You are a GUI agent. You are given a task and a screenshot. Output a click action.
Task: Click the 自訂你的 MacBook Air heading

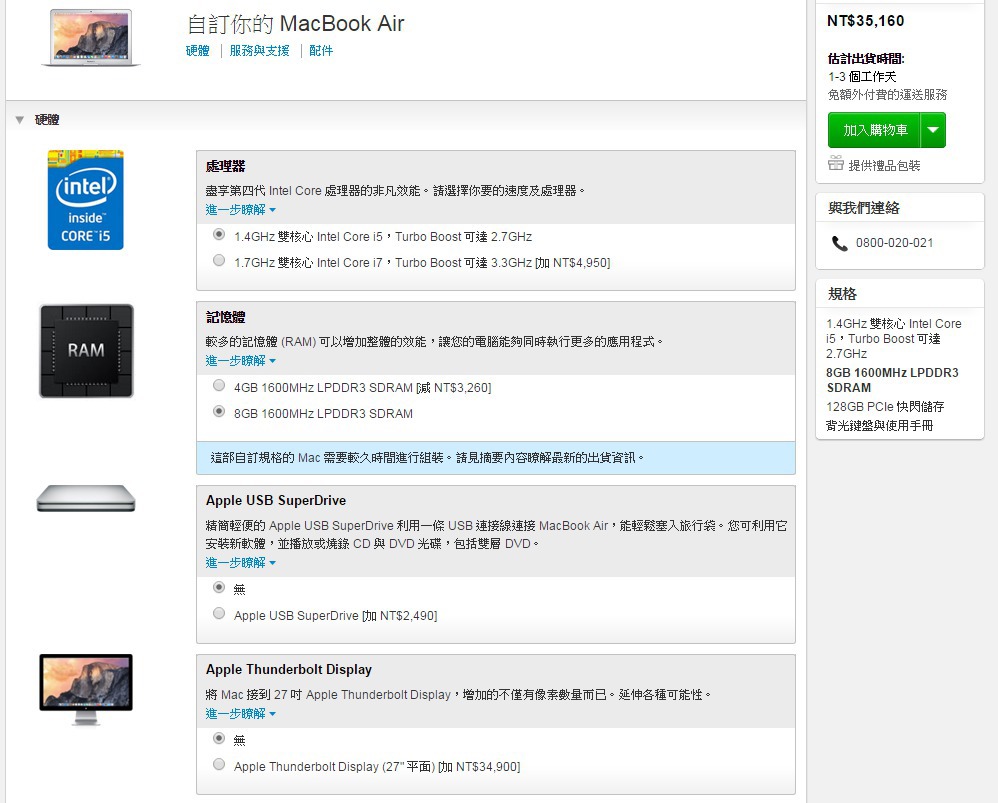point(295,24)
